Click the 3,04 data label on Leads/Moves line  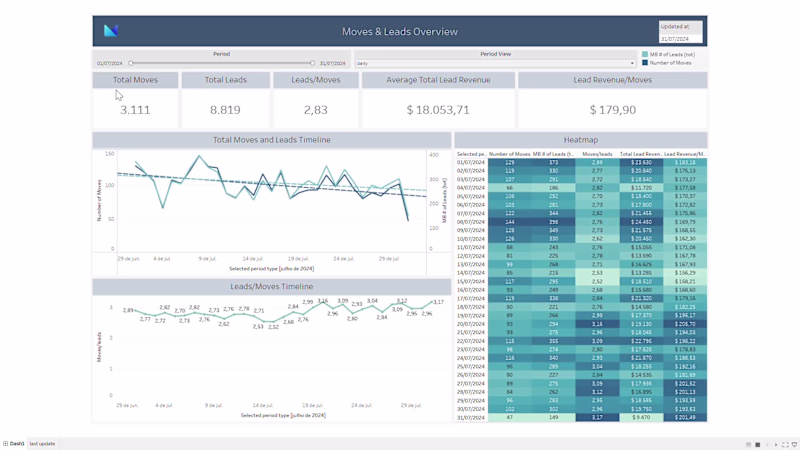point(372,301)
